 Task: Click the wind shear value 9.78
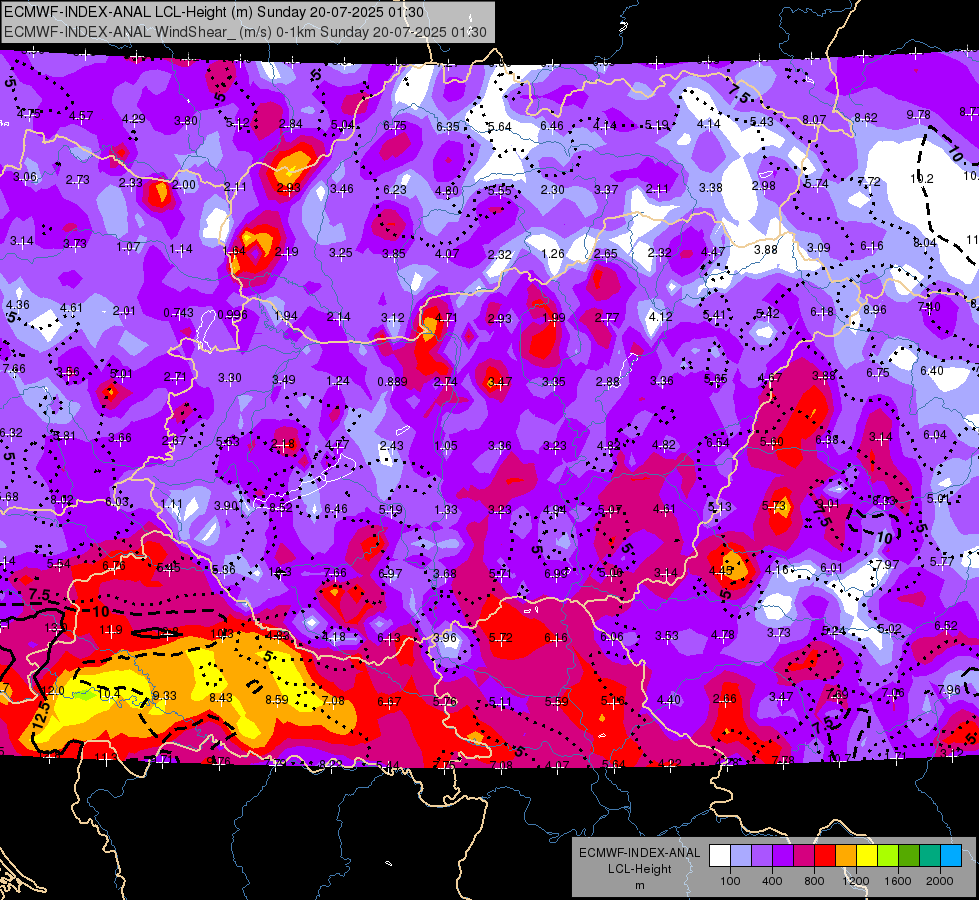(x=918, y=114)
